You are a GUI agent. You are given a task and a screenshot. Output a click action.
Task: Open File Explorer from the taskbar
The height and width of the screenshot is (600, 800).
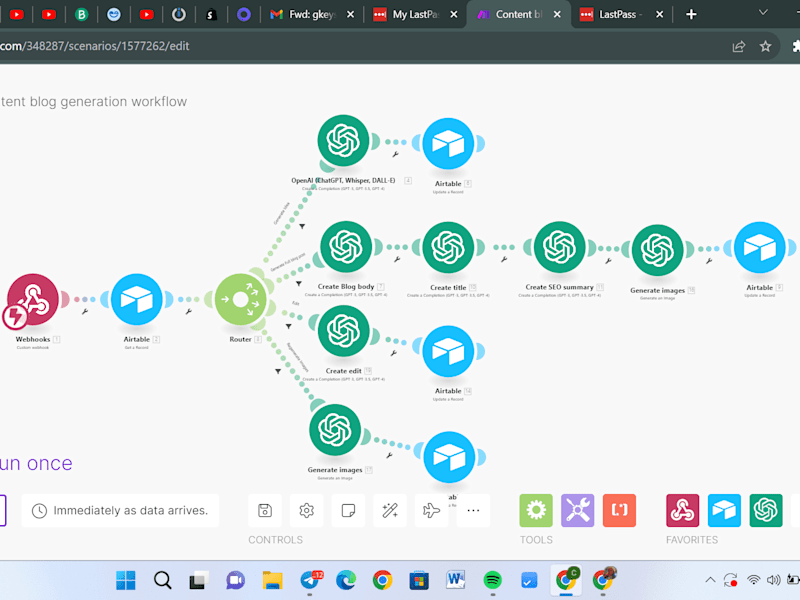click(x=272, y=580)
